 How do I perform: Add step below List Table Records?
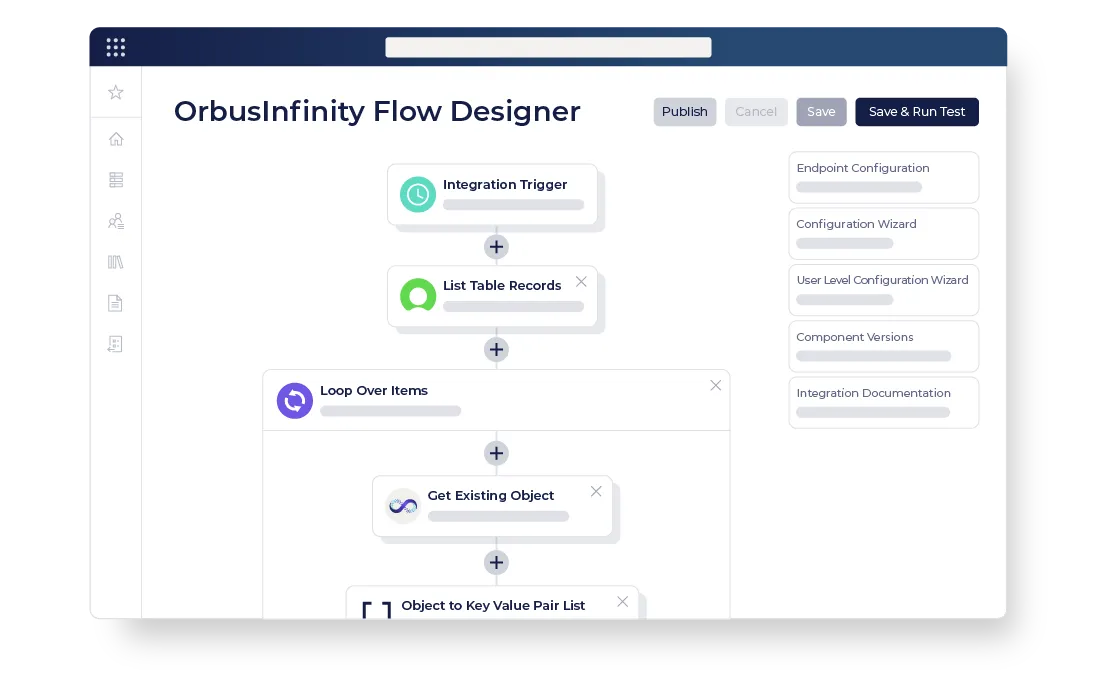[x=496, y=349]
